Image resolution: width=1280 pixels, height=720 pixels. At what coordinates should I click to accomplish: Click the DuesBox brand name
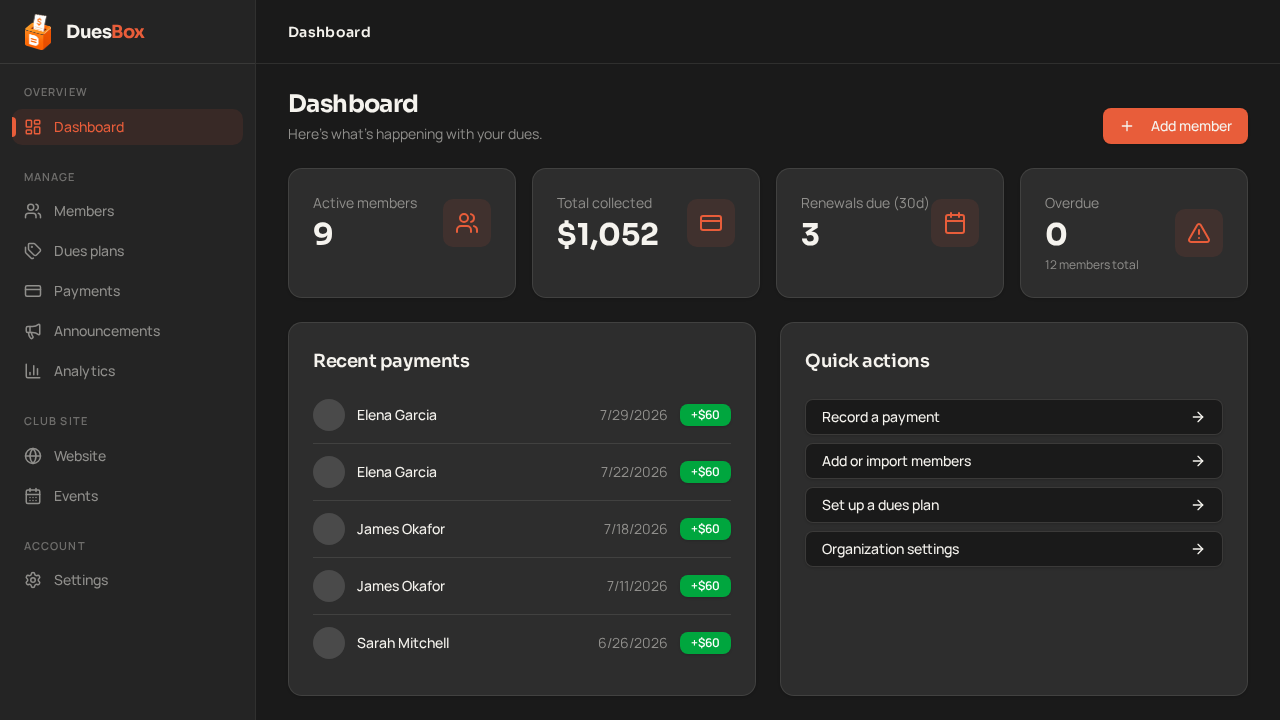tap(105, 32)
